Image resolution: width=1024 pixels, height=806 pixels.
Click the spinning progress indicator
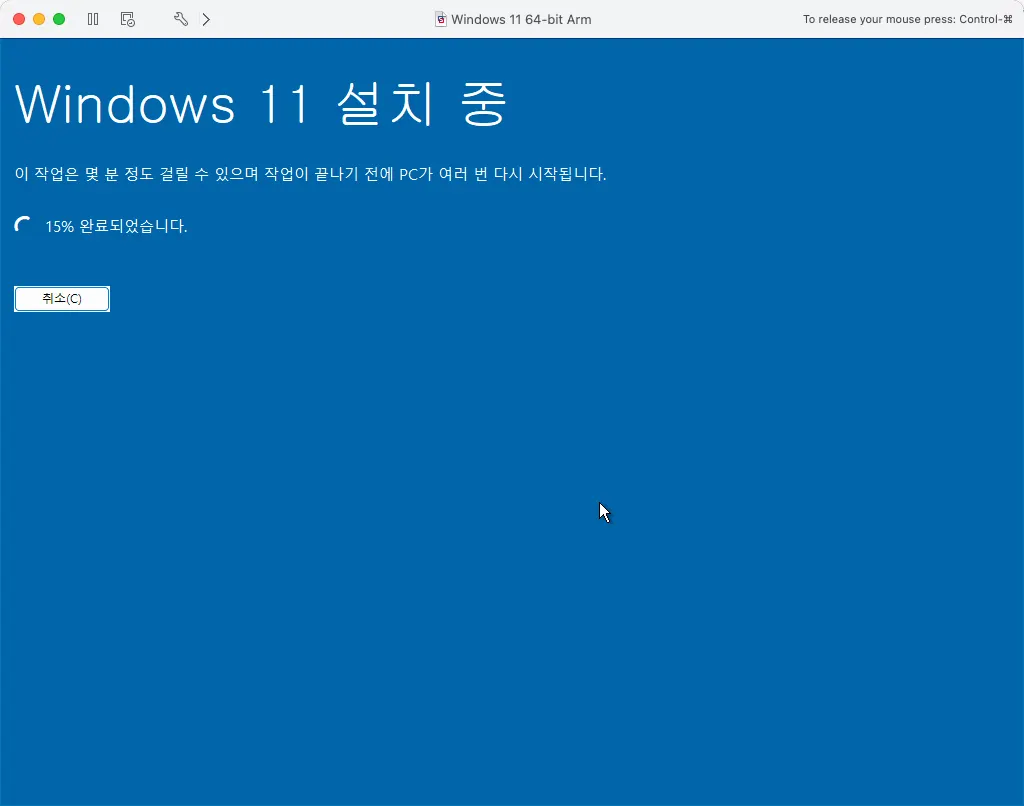24,226
